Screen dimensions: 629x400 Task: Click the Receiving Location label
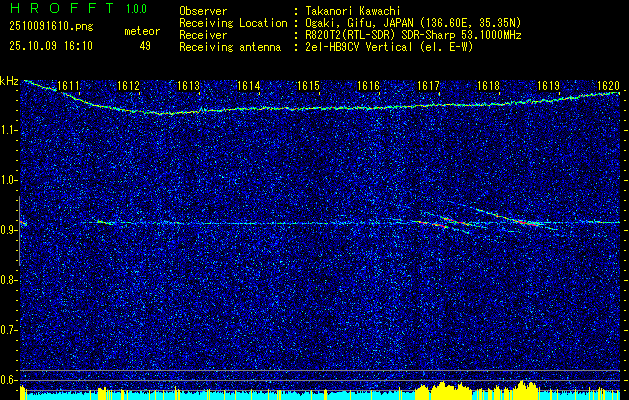(233, 23)
